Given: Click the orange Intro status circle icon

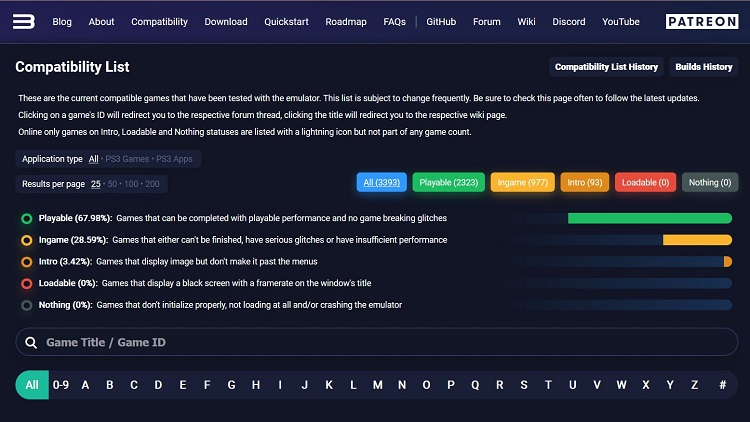Looking at the screenshot, I should pyautogui.click(x=26, y=261).
